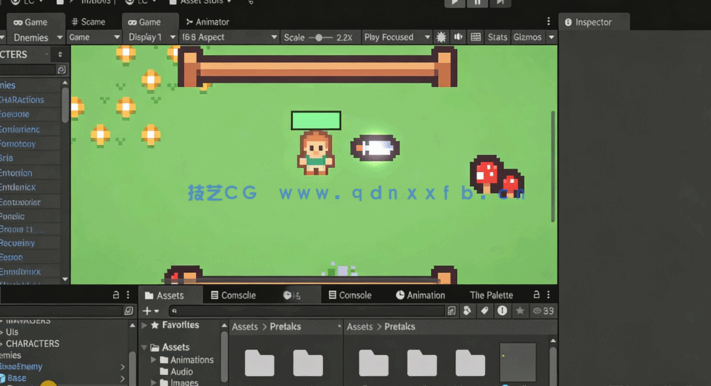Open the Aspect ratio dropdown
This screenshot has width=711, height=386.
click(229, 37)
